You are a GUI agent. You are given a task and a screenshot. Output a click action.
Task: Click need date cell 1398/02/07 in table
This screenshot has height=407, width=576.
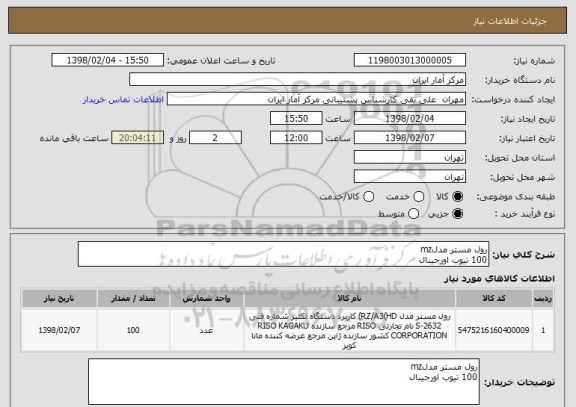59,330
